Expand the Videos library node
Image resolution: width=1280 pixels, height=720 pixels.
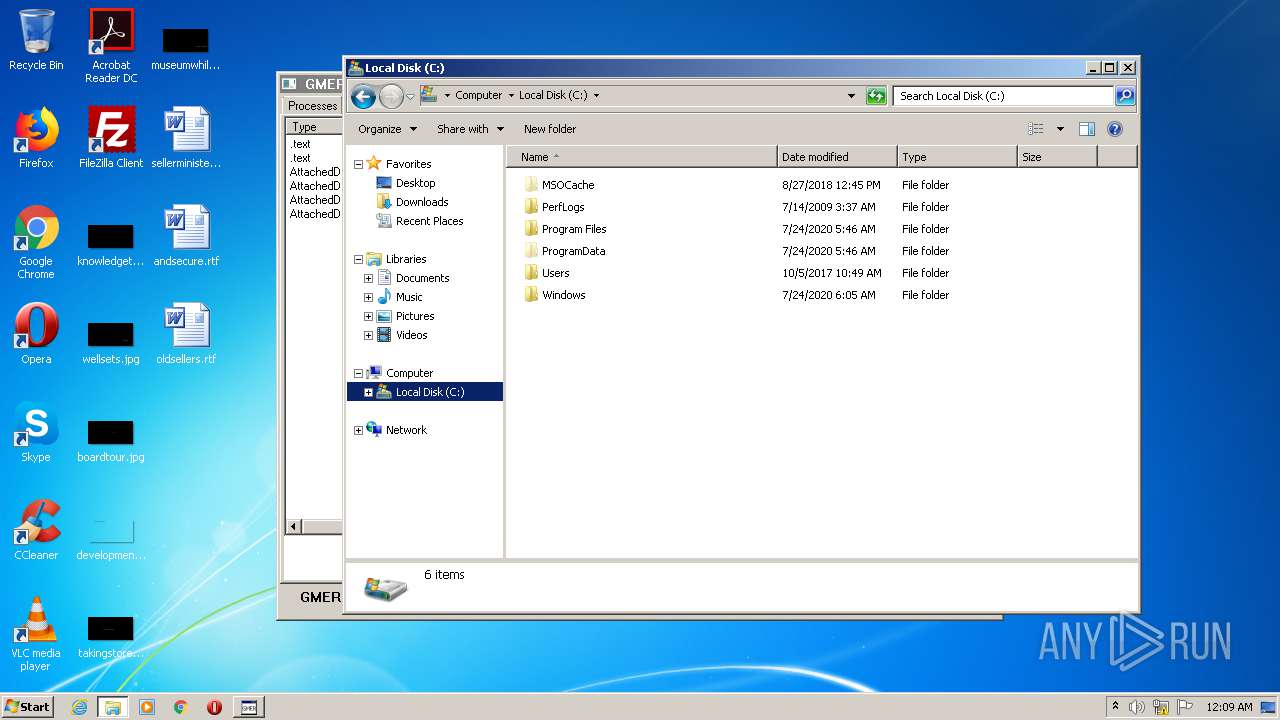pyautogui.click(x=368, y=335)
